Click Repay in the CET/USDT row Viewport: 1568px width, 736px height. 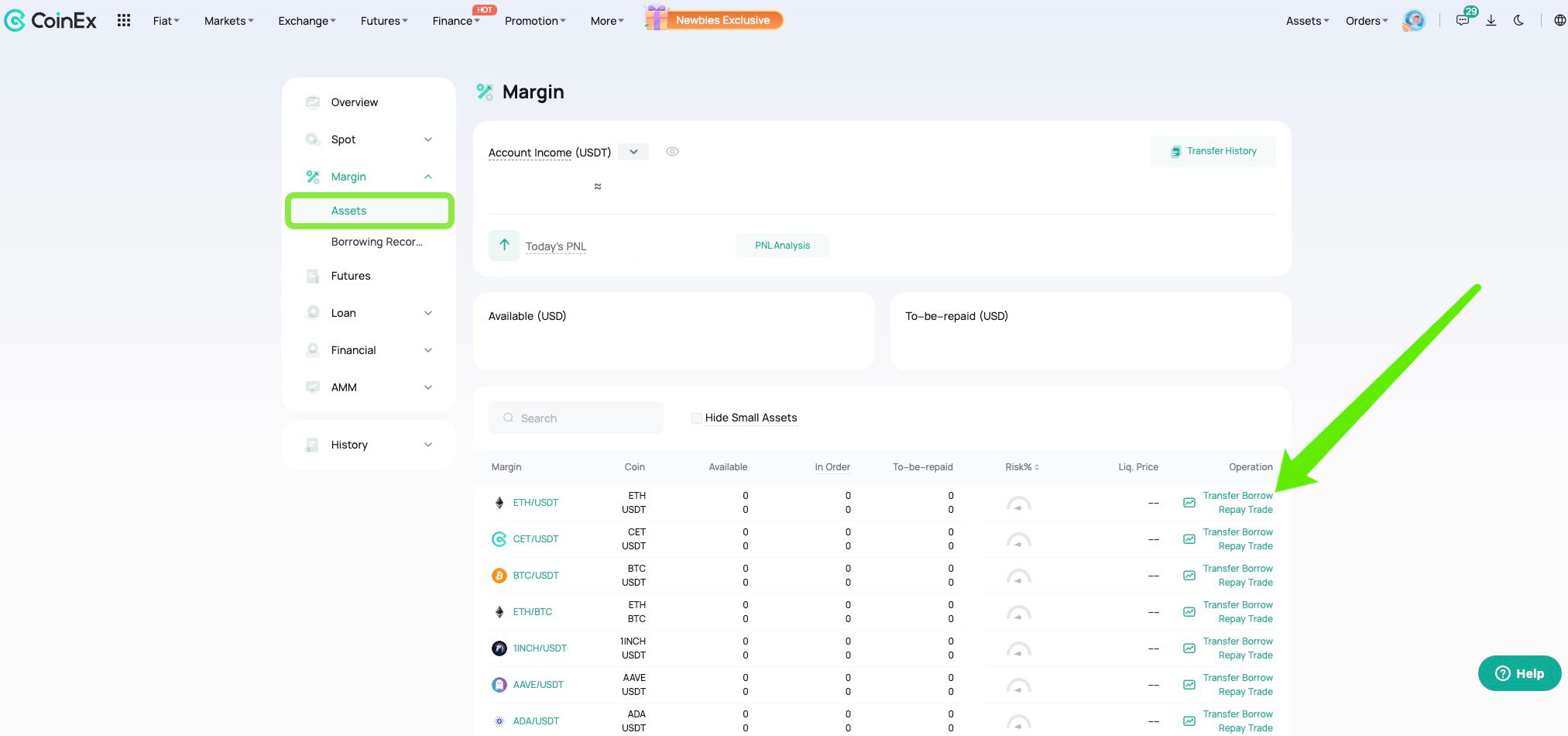coord(1231,546)
